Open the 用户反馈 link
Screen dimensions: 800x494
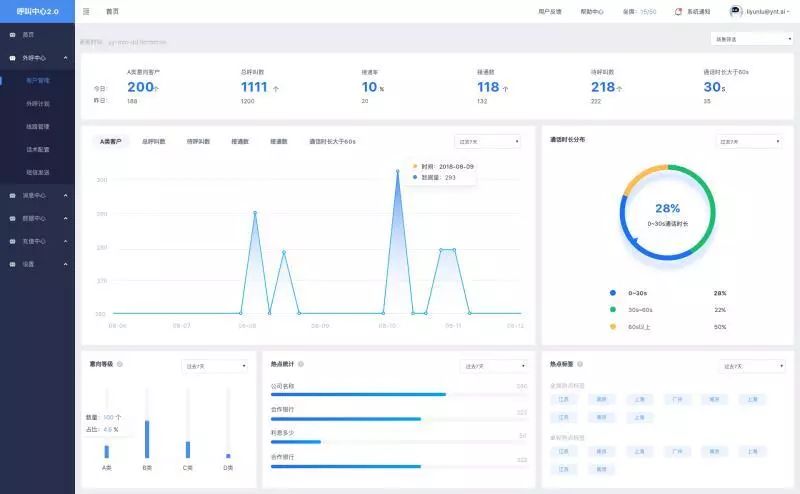click(x=550, y=11)
